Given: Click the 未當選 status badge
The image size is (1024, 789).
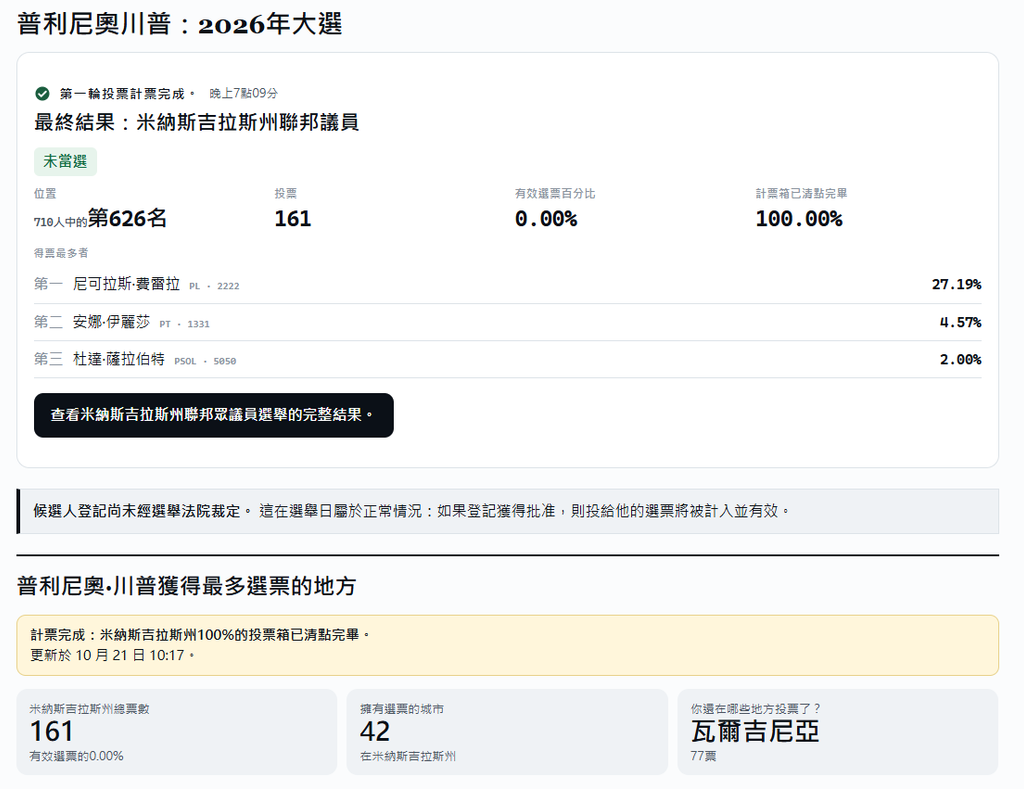Looking at the screenshot, I should [65, 161].
